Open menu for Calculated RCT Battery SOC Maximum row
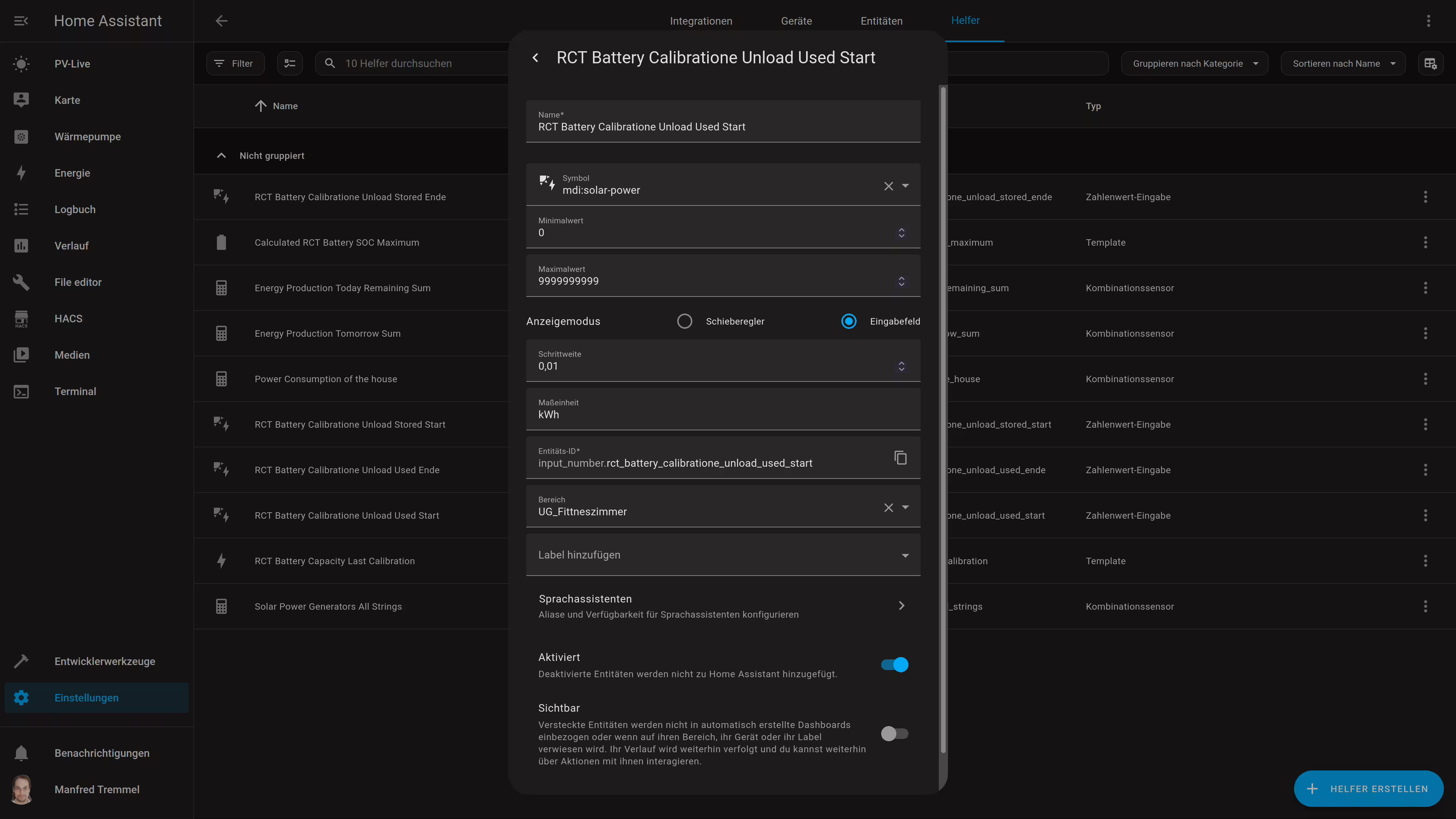The image size is (1456, 819). (x=1426, y=243)
